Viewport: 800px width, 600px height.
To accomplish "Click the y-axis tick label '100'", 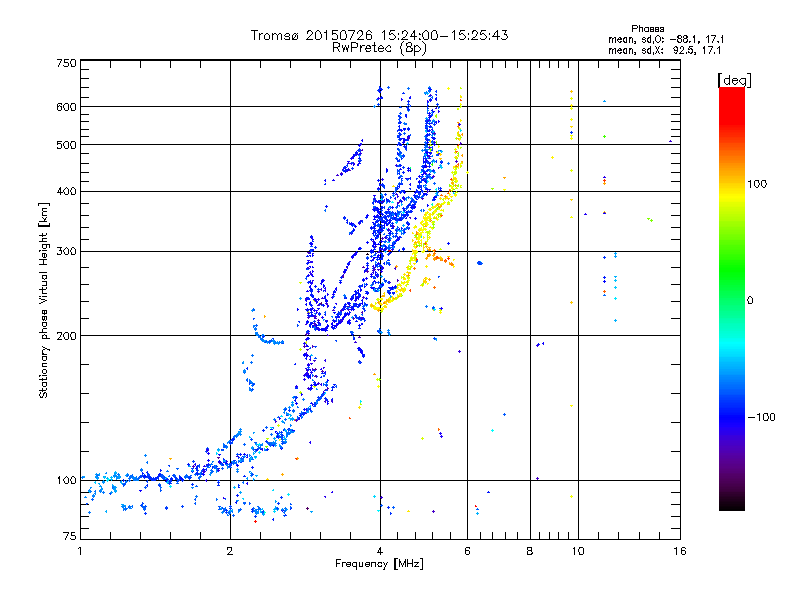I will pos(67,481).
